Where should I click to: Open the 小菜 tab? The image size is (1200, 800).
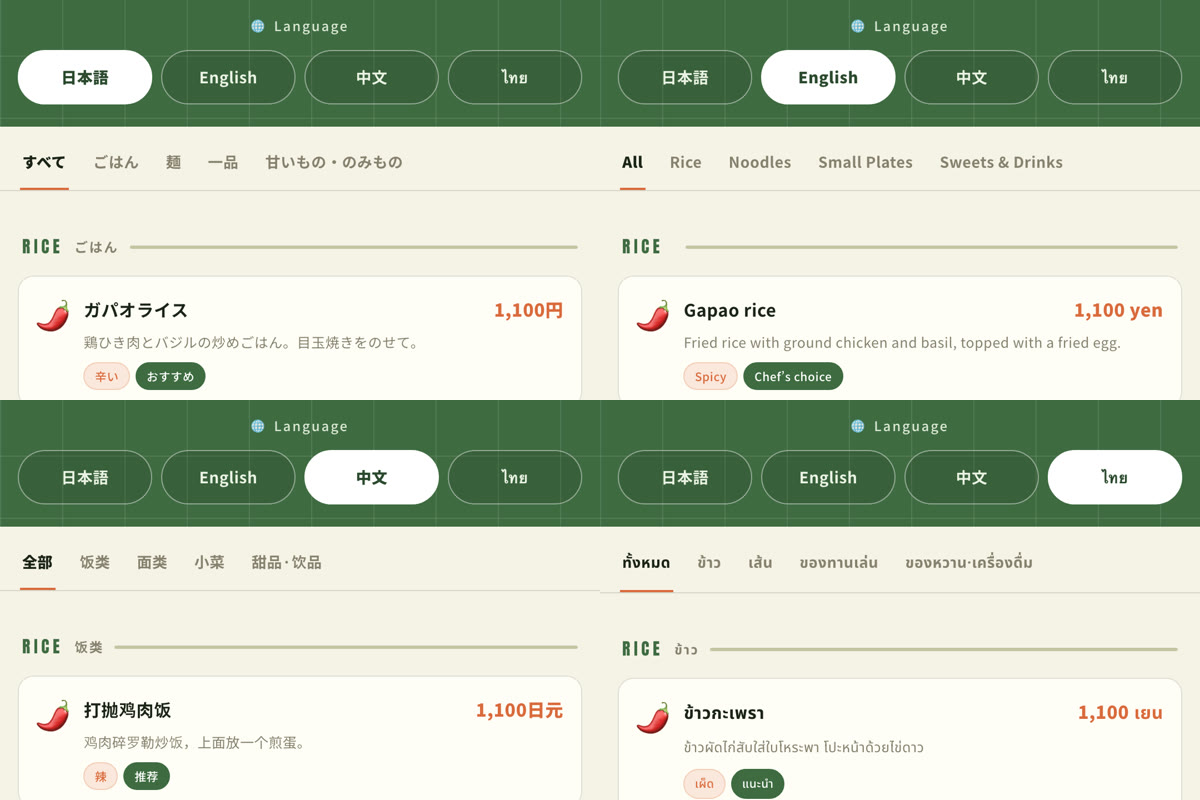(209, 562)
